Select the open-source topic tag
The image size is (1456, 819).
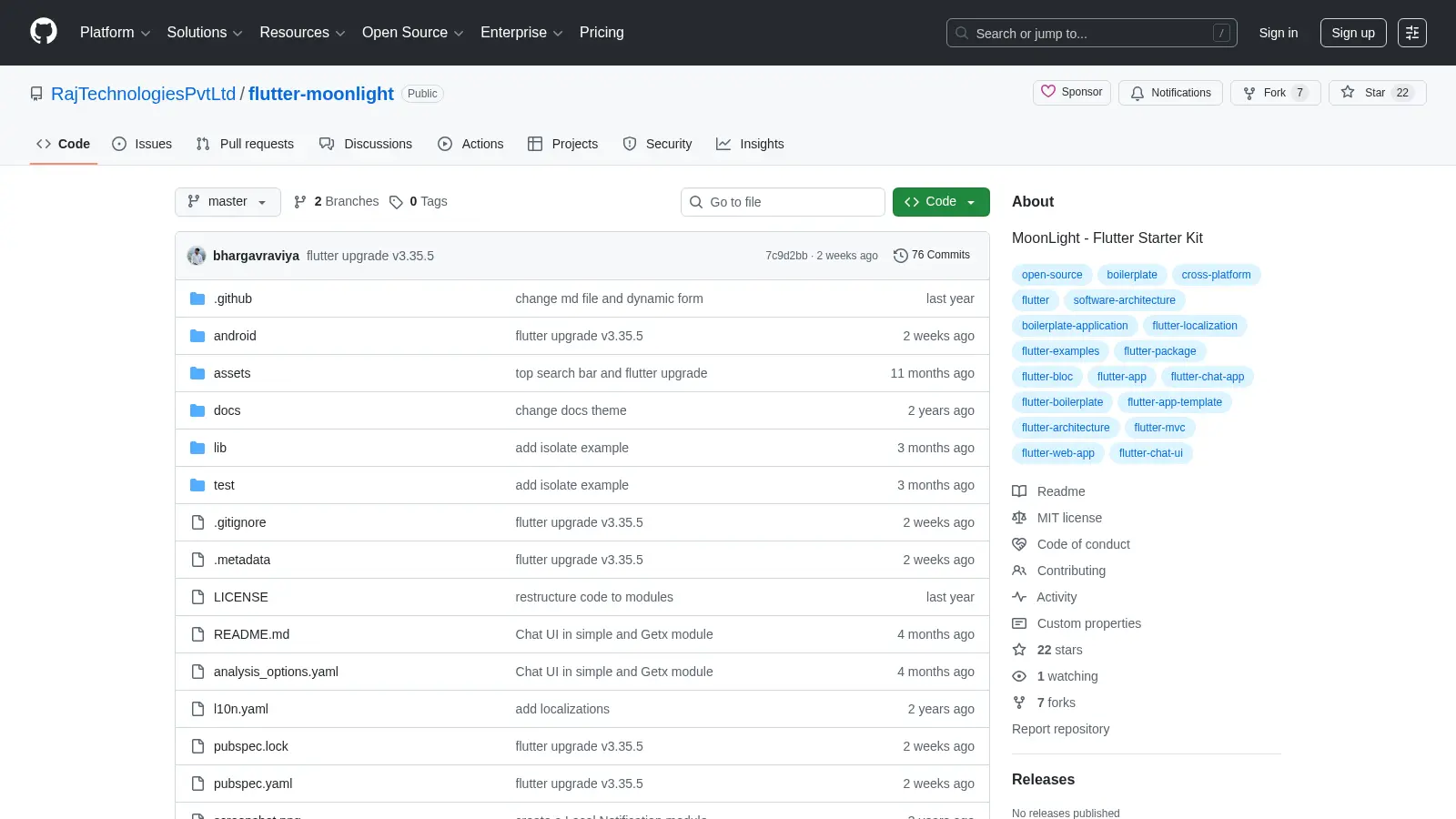1052,275
